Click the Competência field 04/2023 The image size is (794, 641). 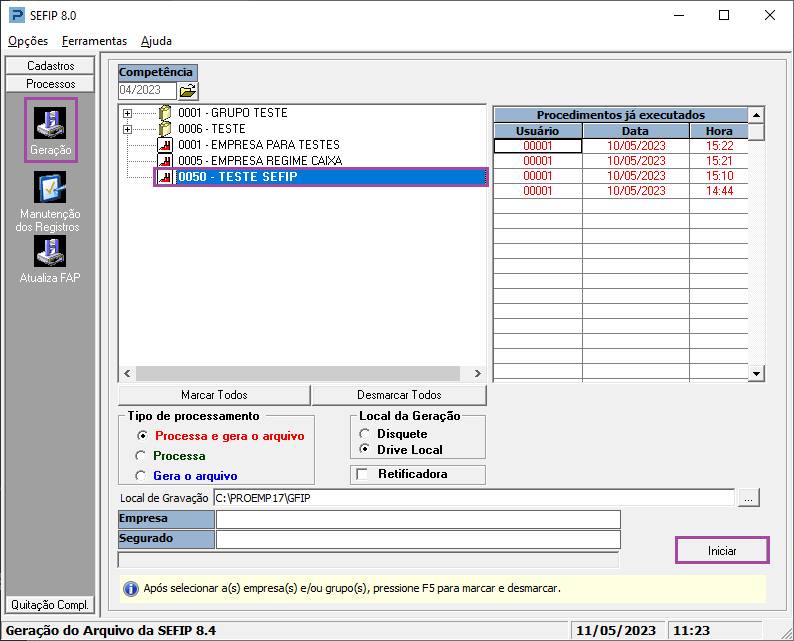[147, 90]
